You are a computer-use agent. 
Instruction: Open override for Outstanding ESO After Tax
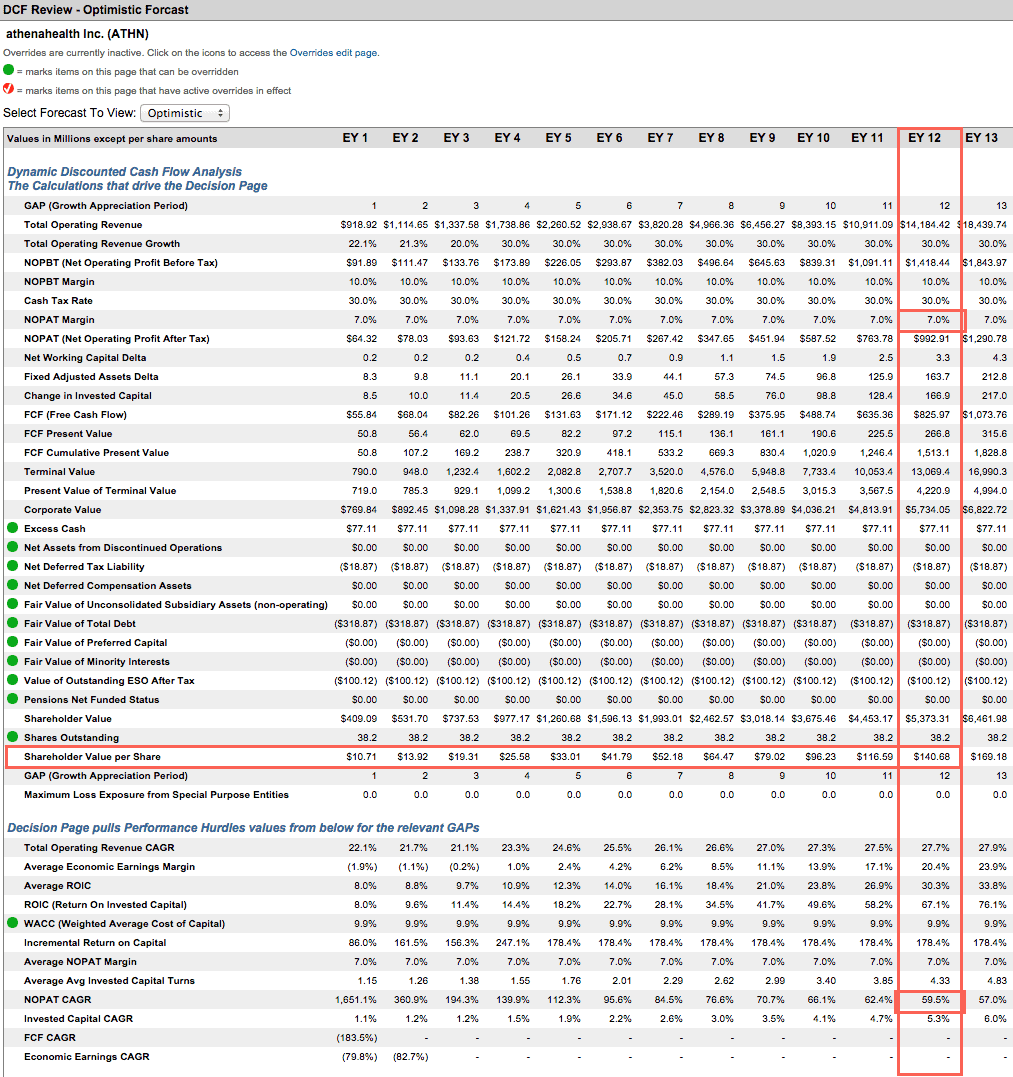(12, 680)
